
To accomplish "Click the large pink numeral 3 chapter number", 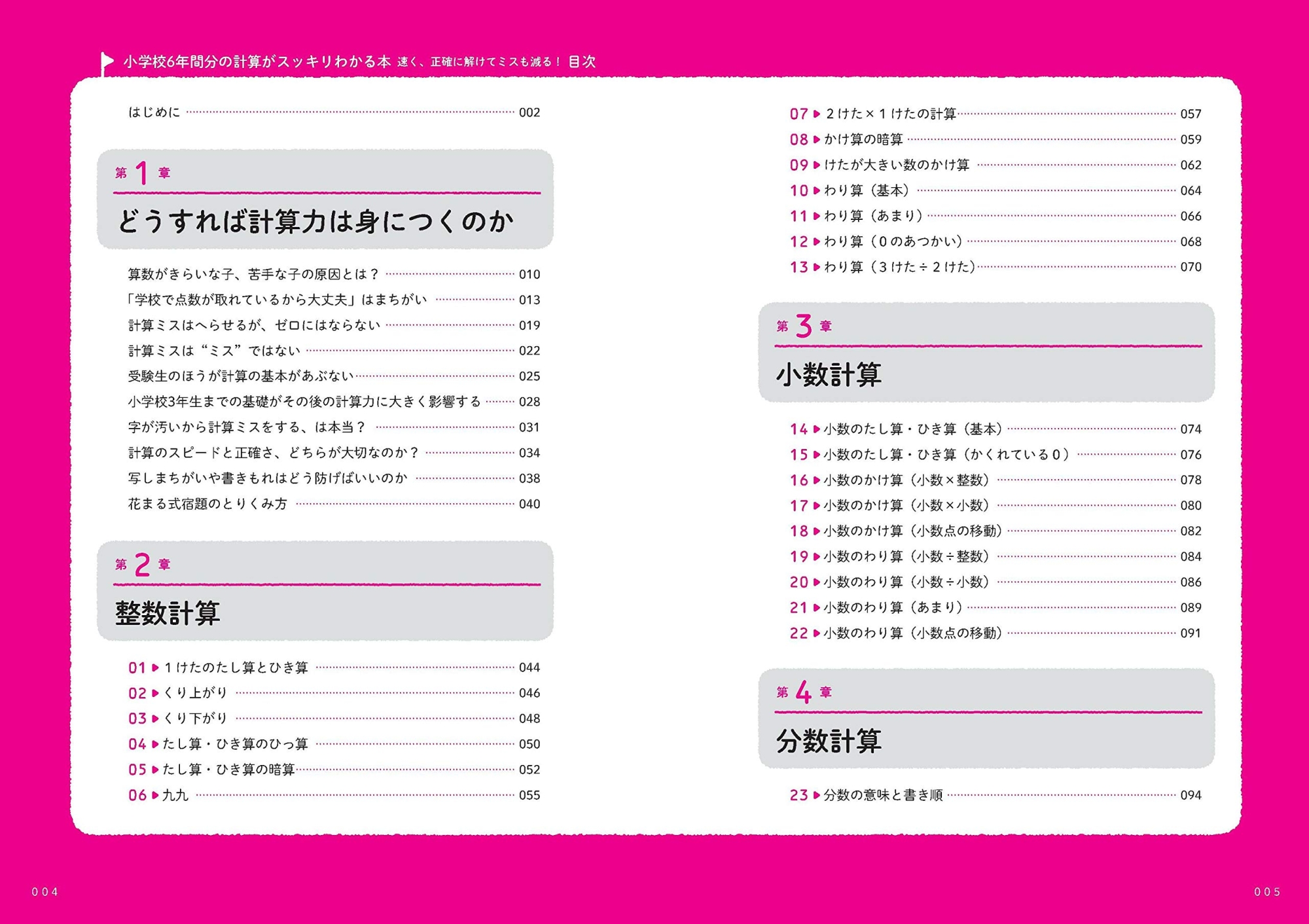I will (x=804, y=326).
